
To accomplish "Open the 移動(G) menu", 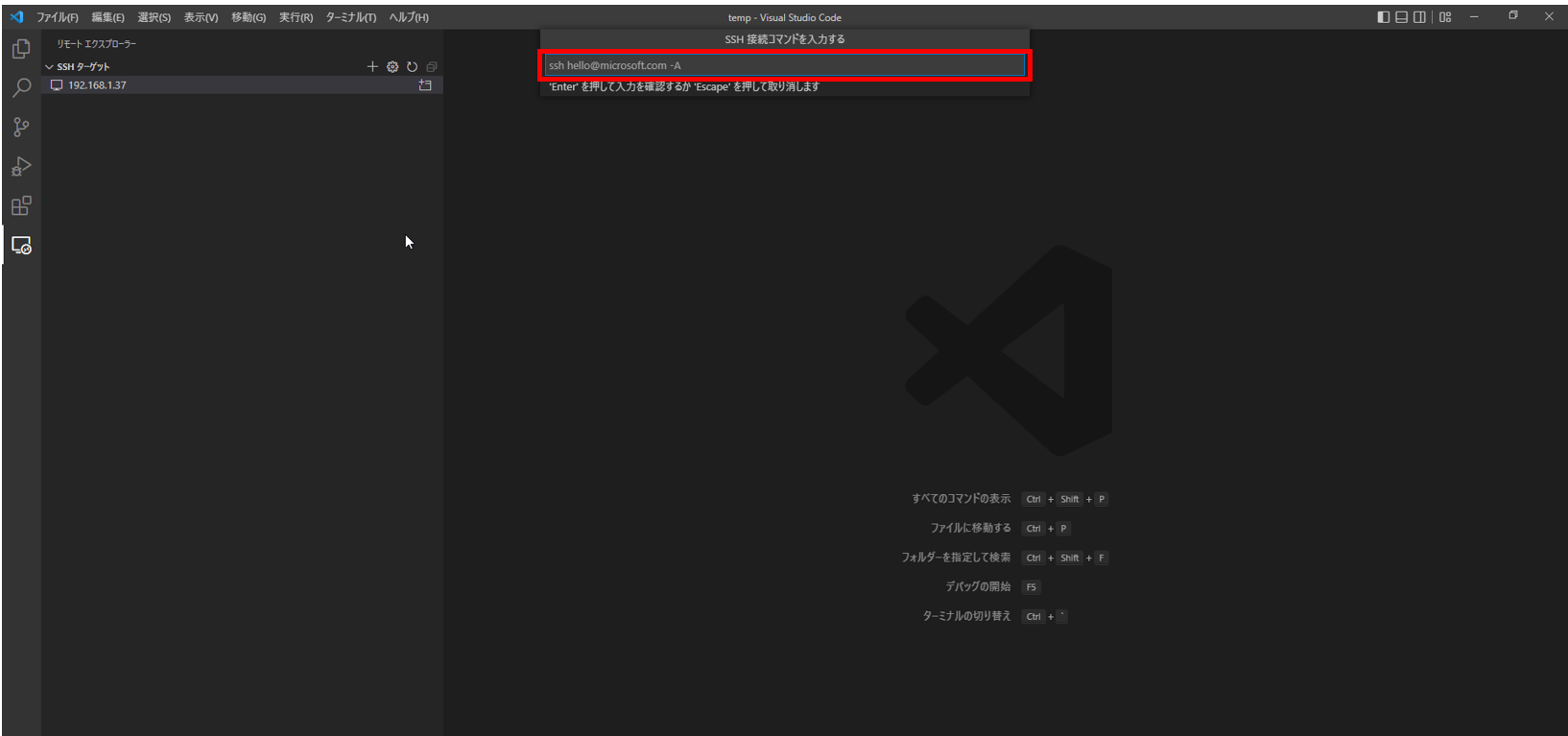I will click(x=249, y=17).
